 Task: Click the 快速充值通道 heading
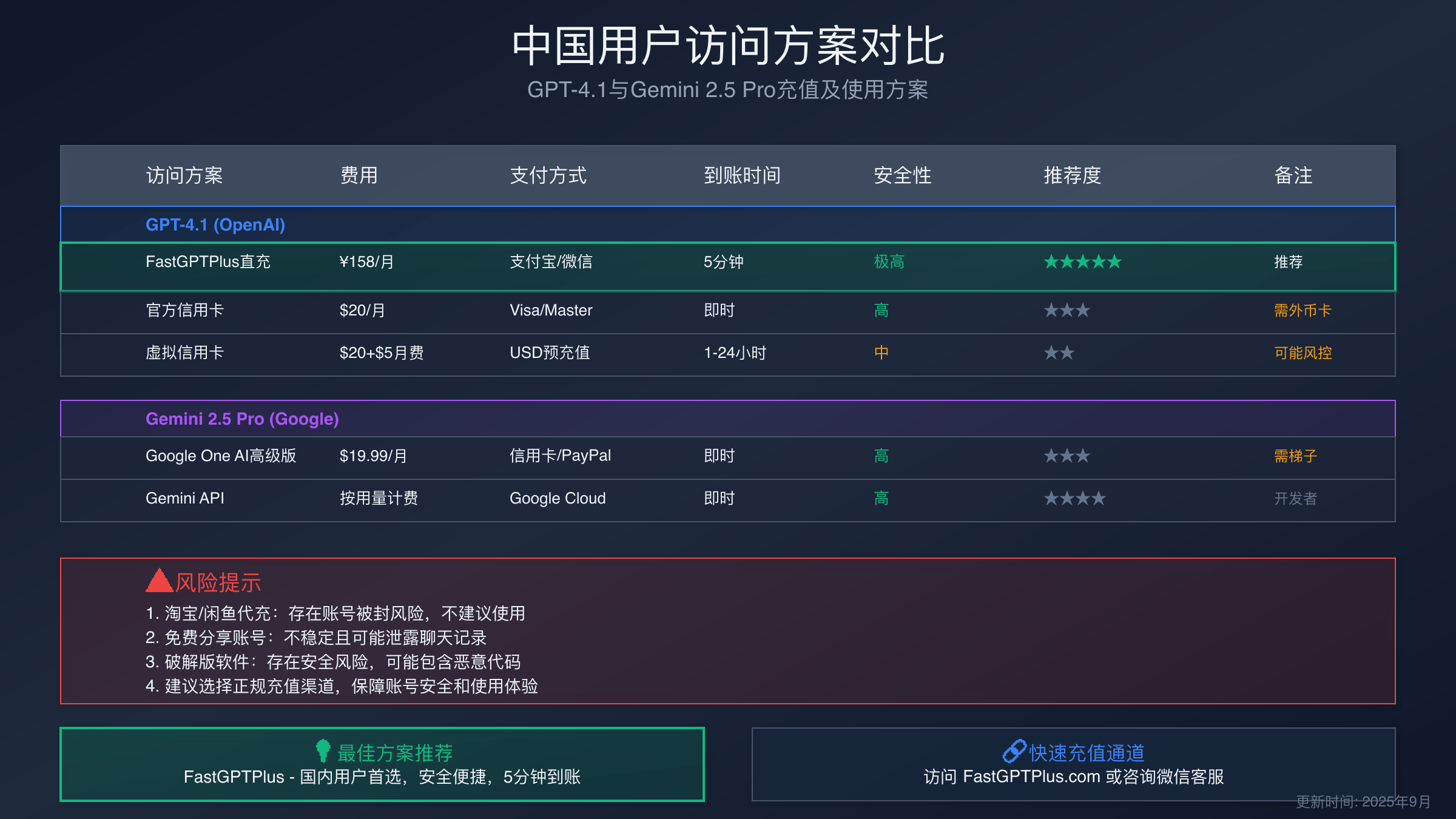[1087, 753]
